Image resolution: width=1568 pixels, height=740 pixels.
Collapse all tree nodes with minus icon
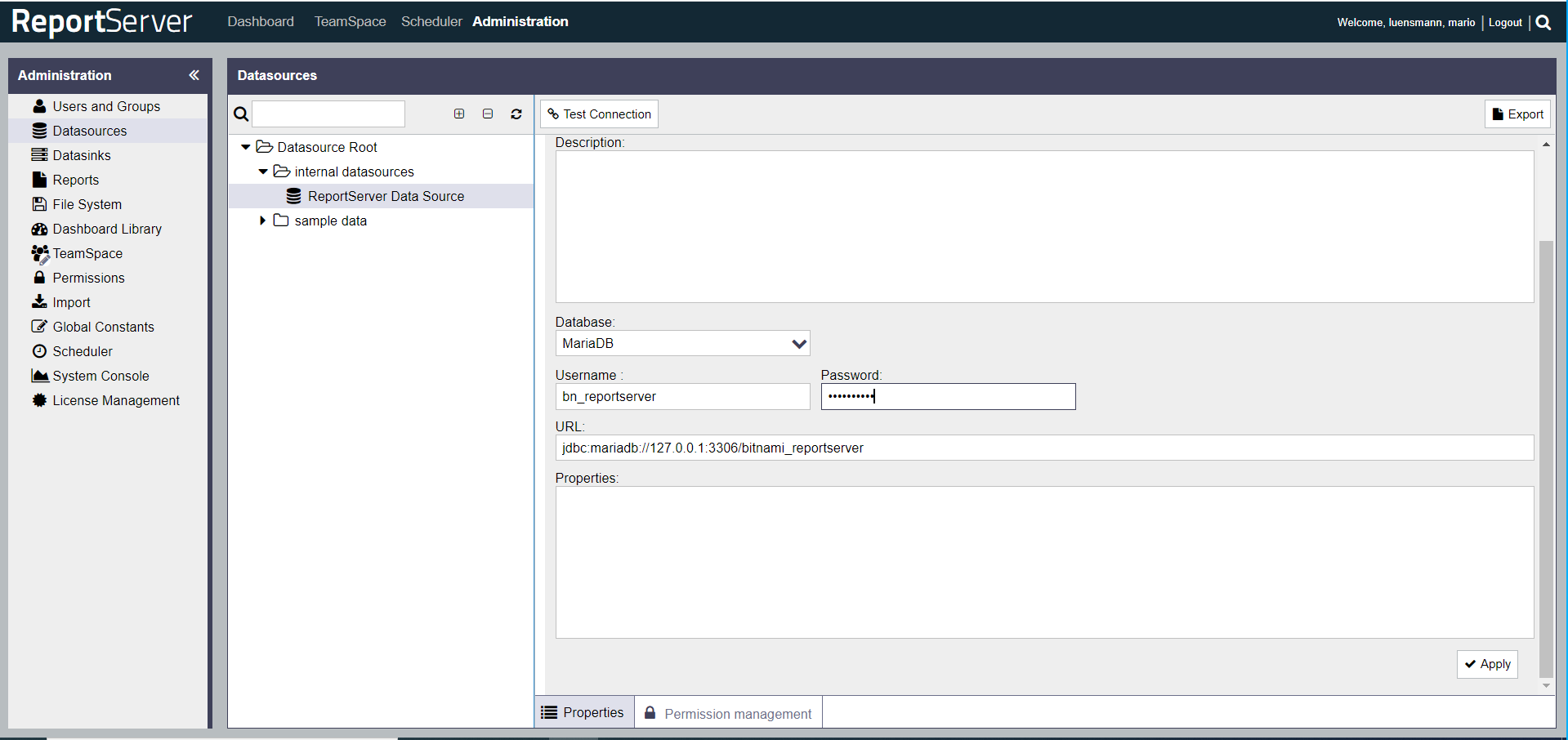click(x=488, y=114)
